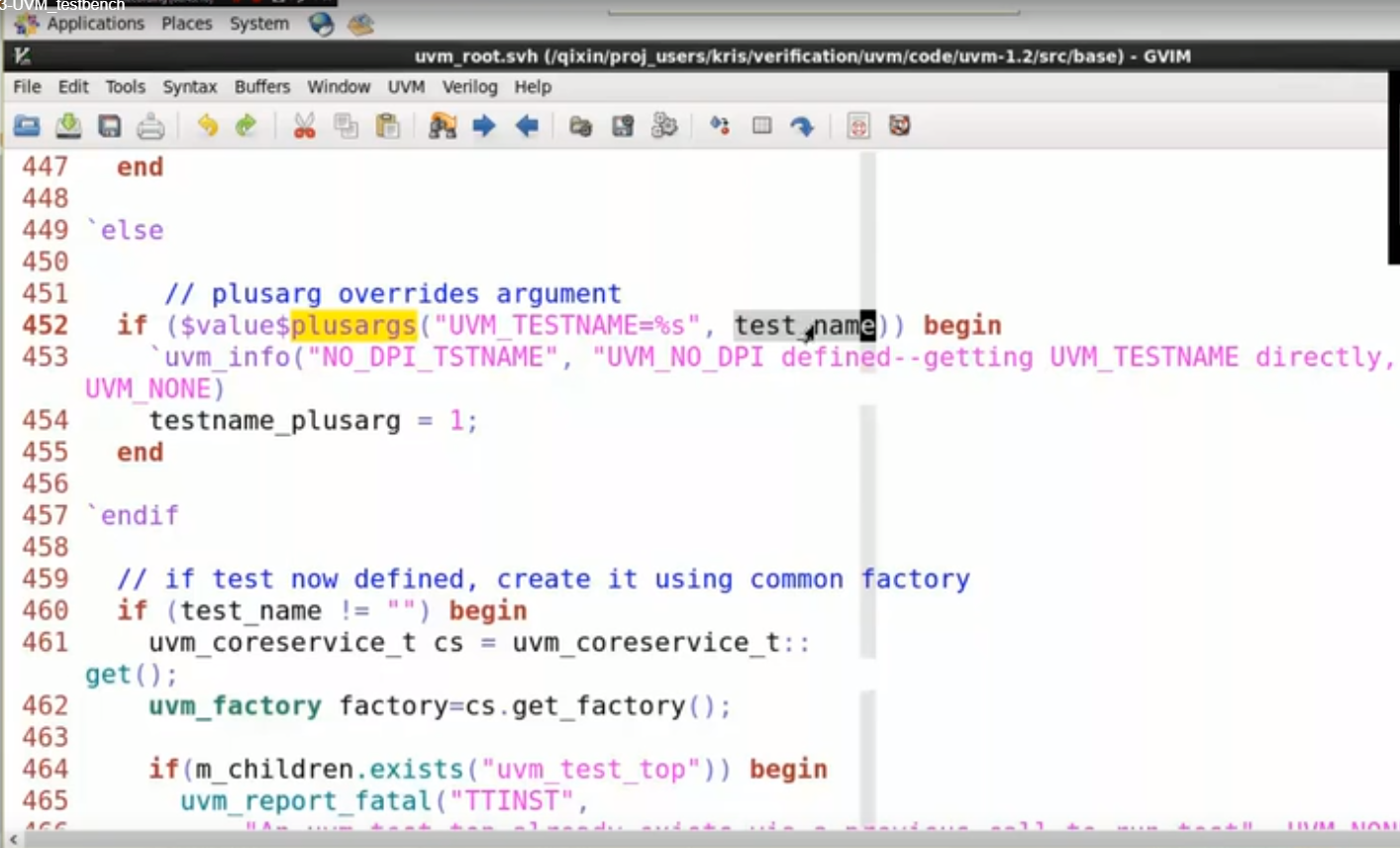Run a Vim script using the gears icon

664,126
